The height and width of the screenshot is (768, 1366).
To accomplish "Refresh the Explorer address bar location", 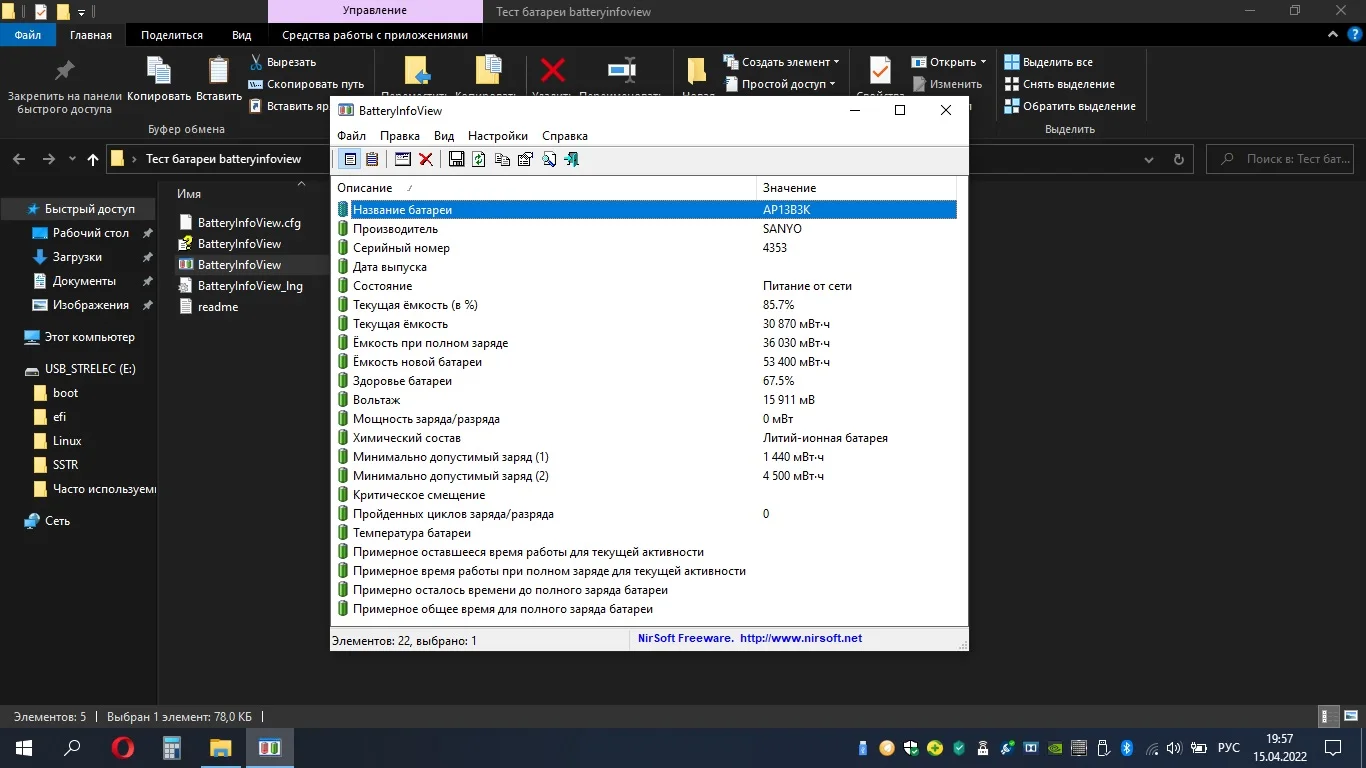I will pos(1179,159).
